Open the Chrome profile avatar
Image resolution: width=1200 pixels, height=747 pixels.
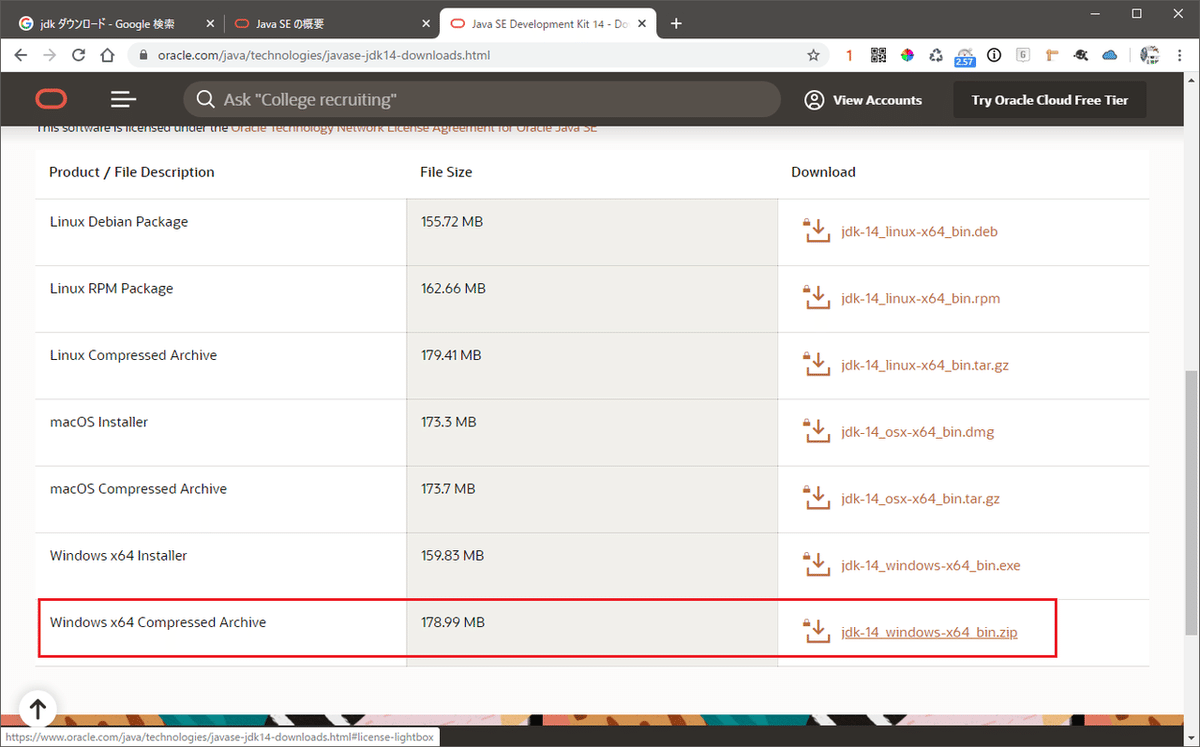[1149, 55]
